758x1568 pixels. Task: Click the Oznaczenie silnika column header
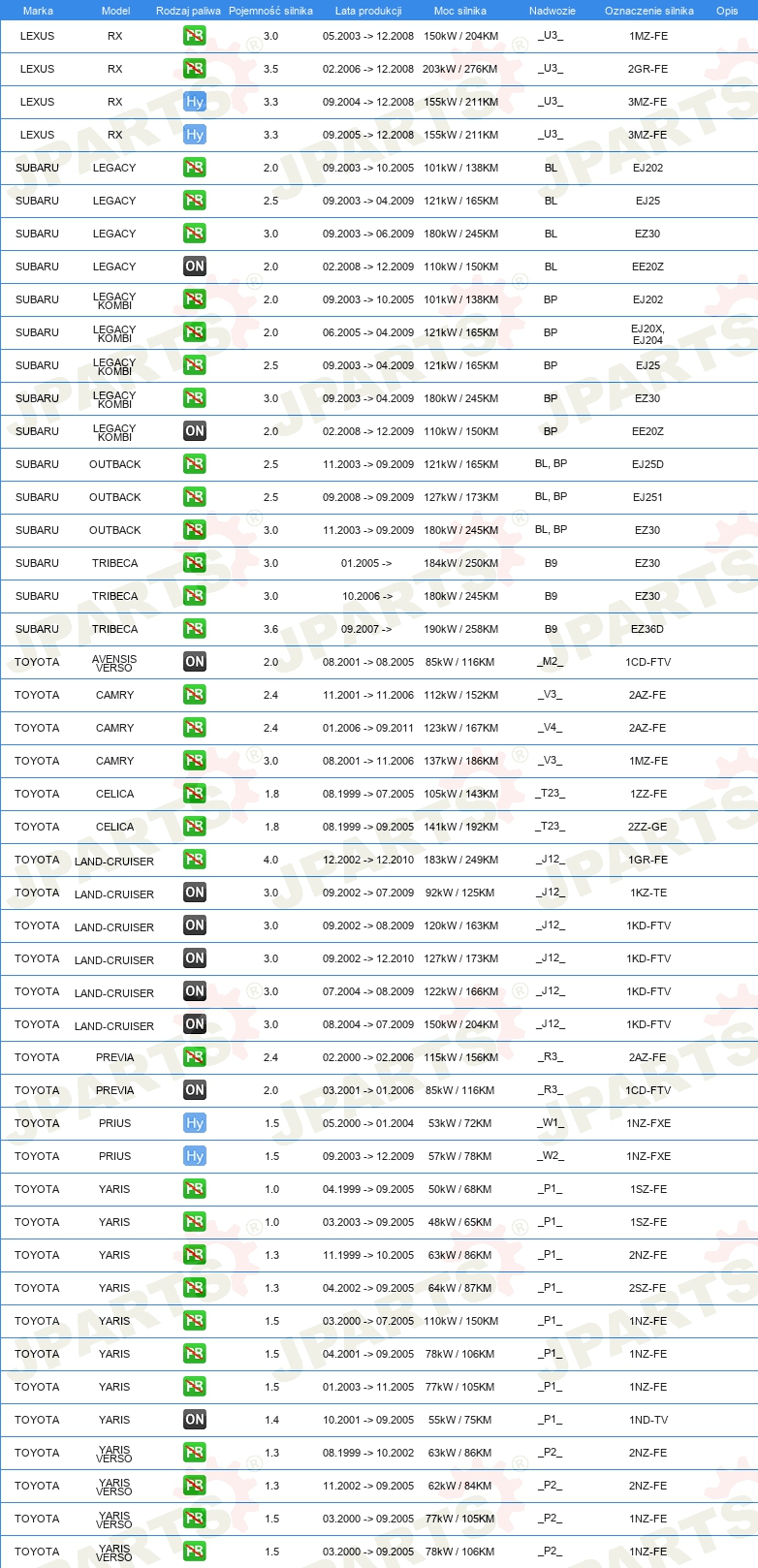(x=649, y=11)
